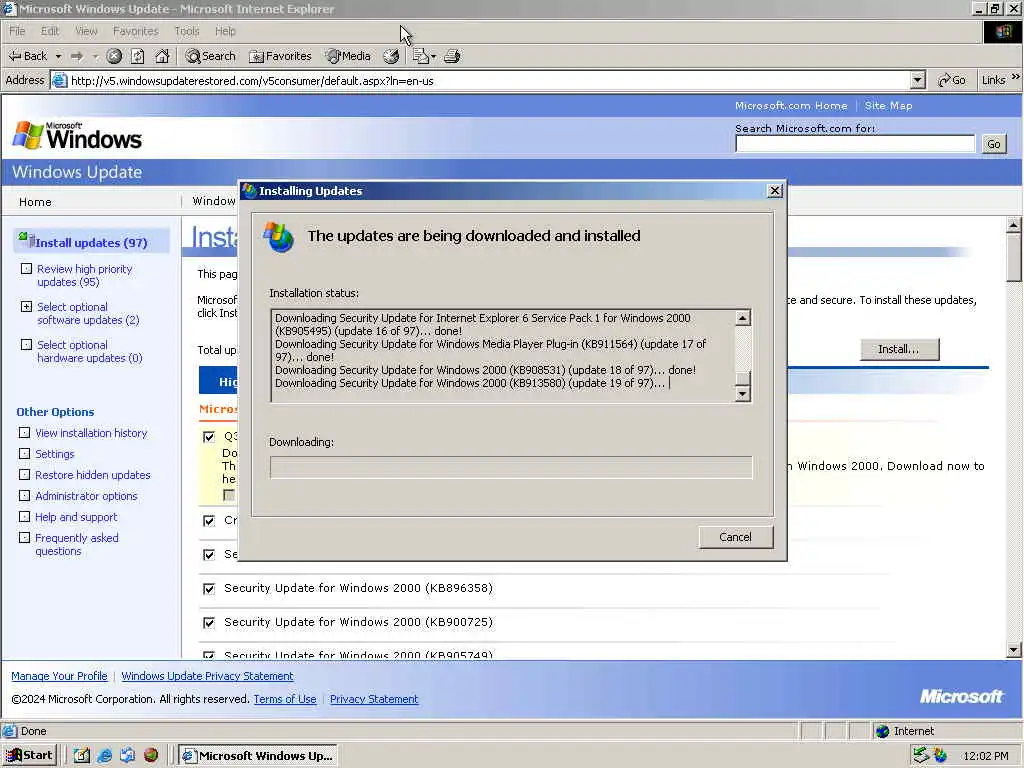1024x768 pixels.
Task: Open the Edit menu
Action: click(50, 31)
